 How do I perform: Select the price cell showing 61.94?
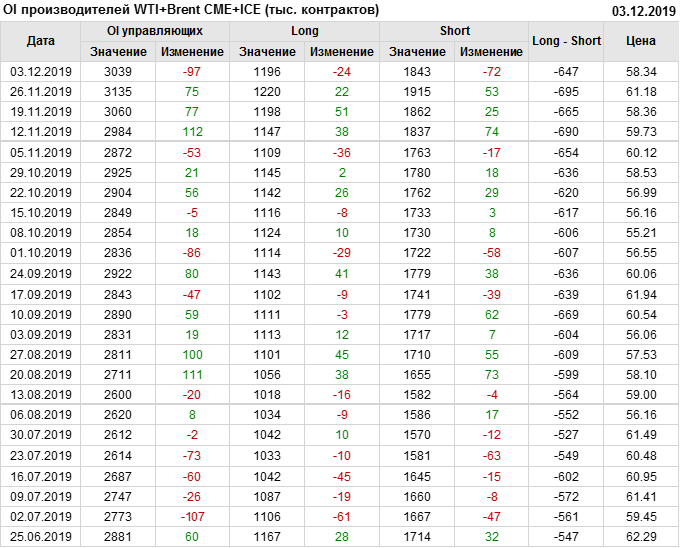[x=641, y=294]
